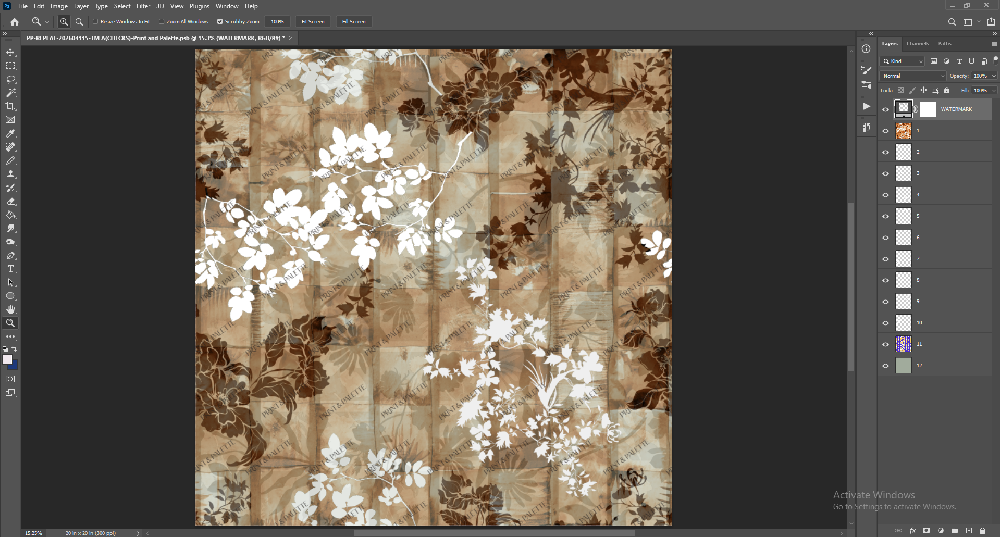
Task: Toggle Resize Windows to Fit checkbox
Action: click(95, 22)
